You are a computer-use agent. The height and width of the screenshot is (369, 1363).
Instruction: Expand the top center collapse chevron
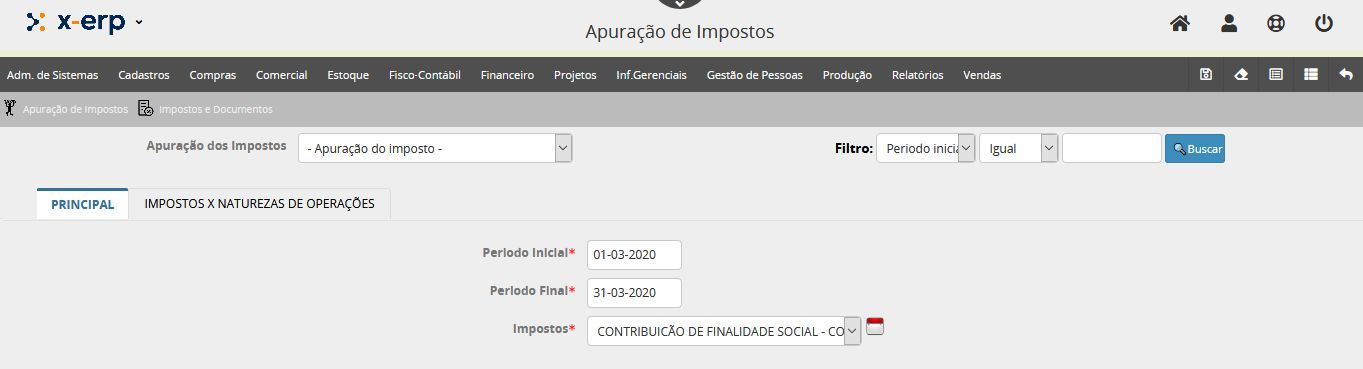pyautogui.click(x=680, y=4)
